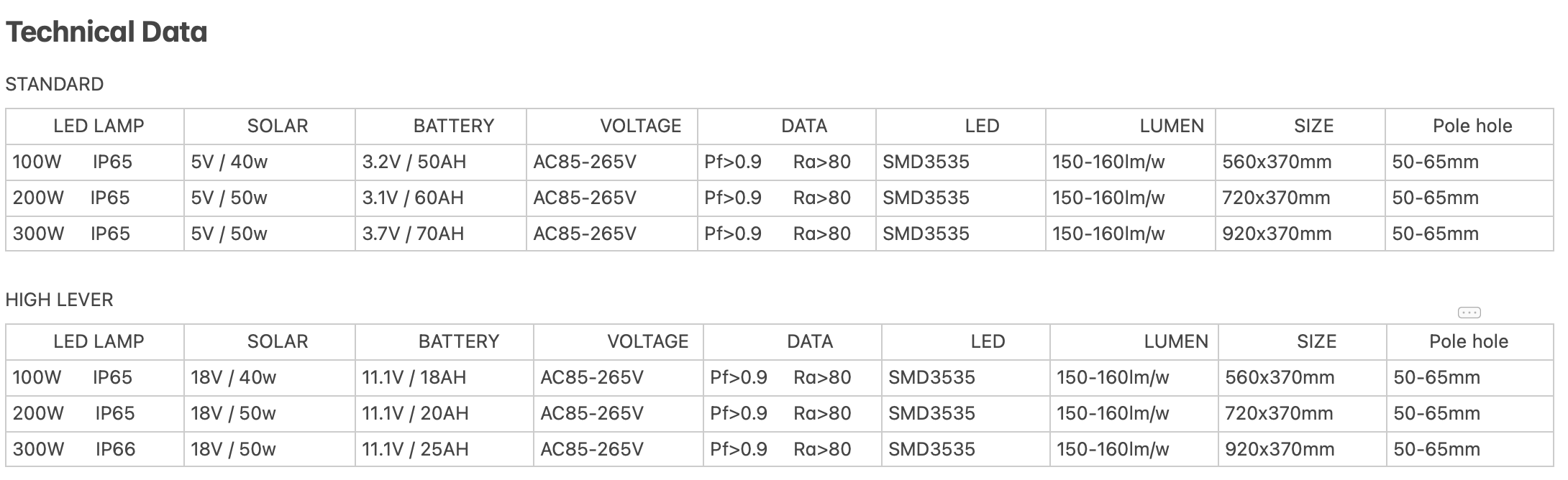Select the 3.1V / 60AH battery cell
The width and height of the screenshot is (1568, 480).
[413, 198]
